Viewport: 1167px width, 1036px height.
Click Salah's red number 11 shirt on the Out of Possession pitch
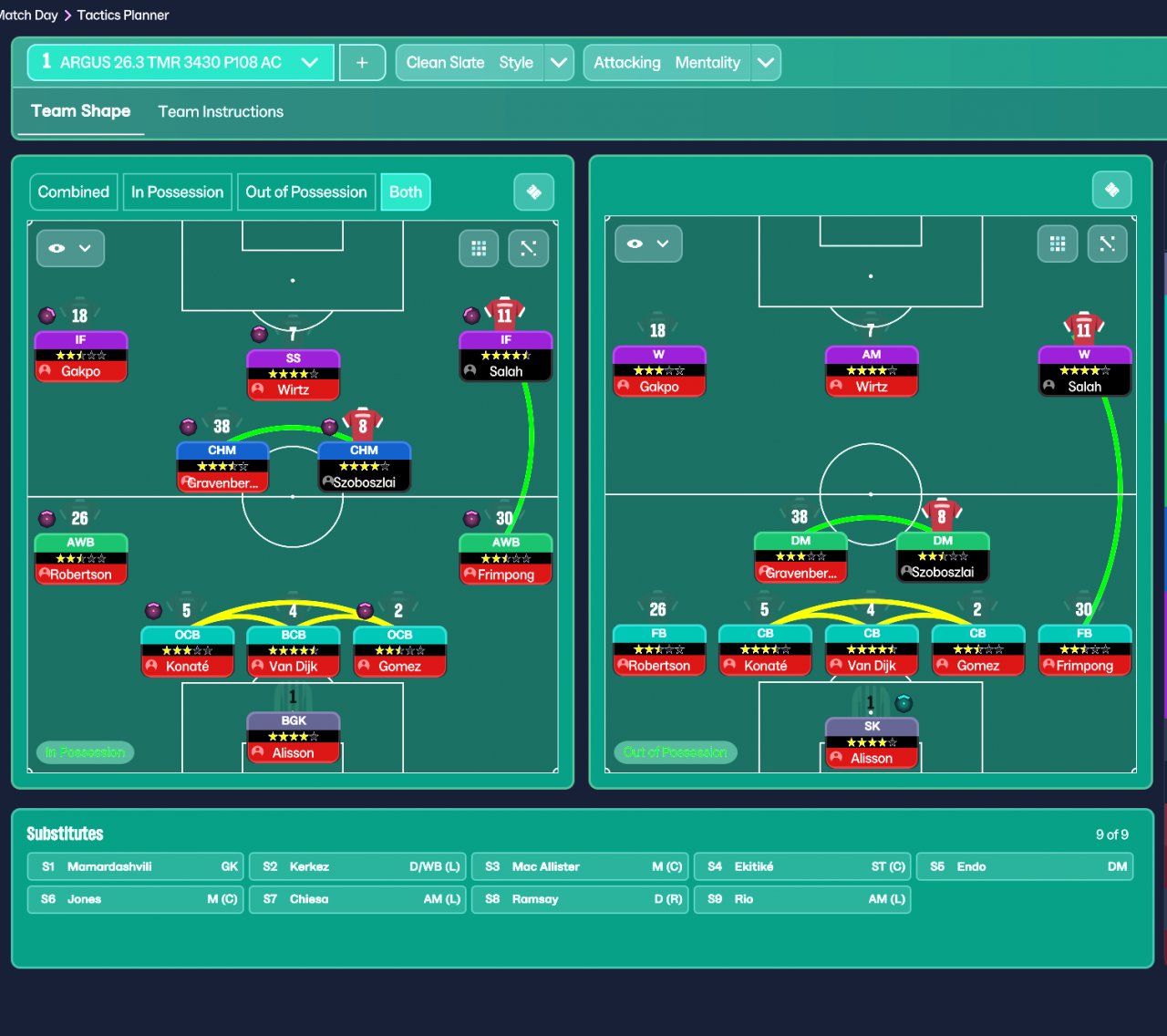click(x=1083, y=328)
